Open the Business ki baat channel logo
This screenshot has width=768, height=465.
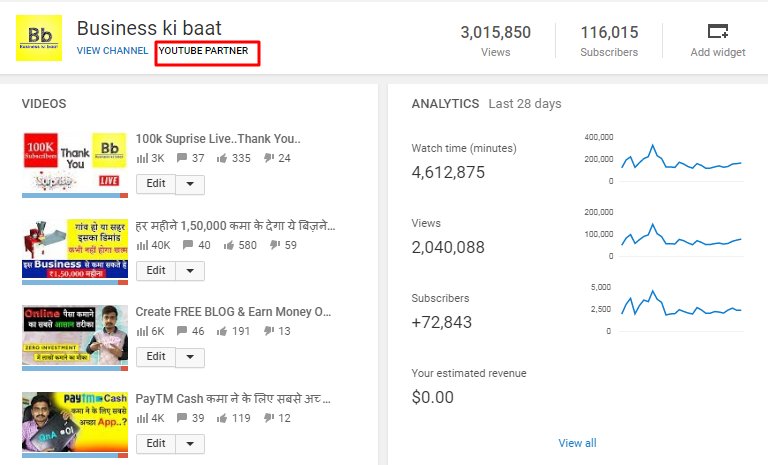tap(39, 38)
